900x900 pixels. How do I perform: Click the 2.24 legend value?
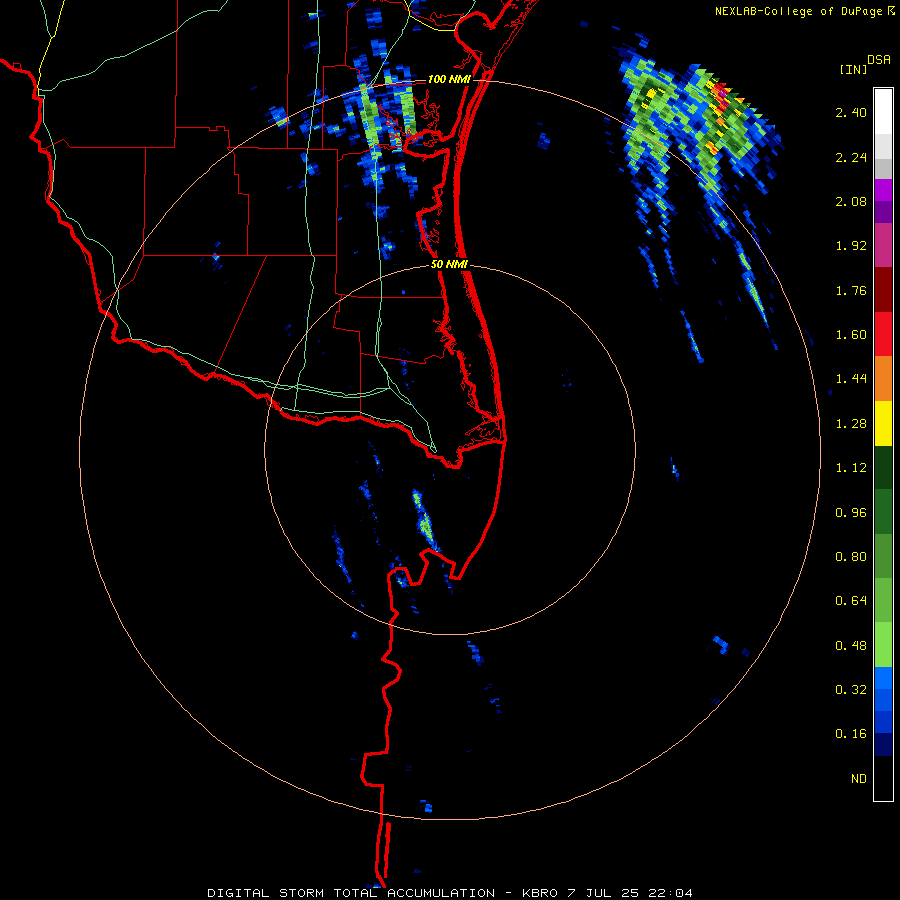click(x=851, y=157)
